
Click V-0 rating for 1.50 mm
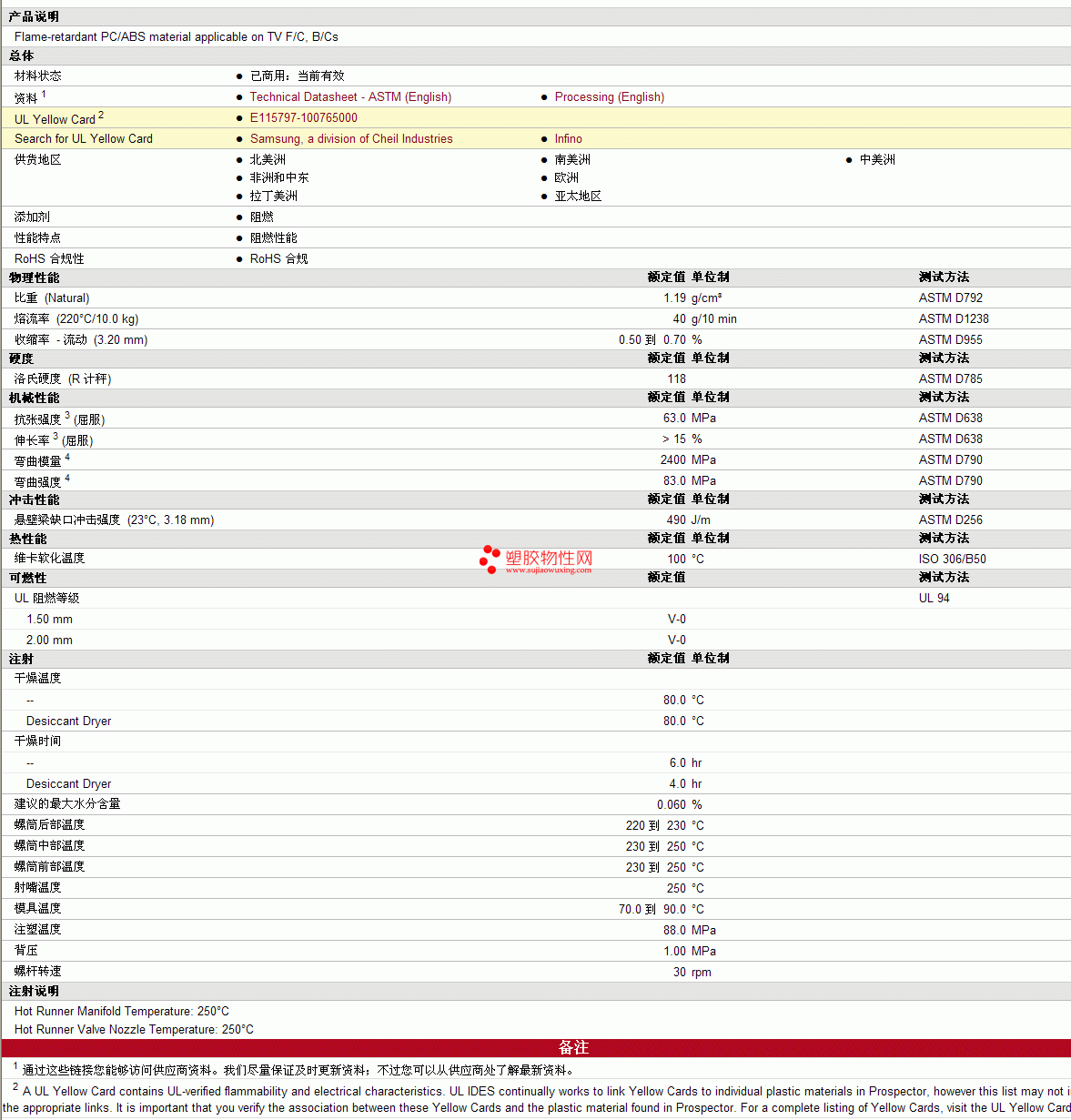pos(677,619)
